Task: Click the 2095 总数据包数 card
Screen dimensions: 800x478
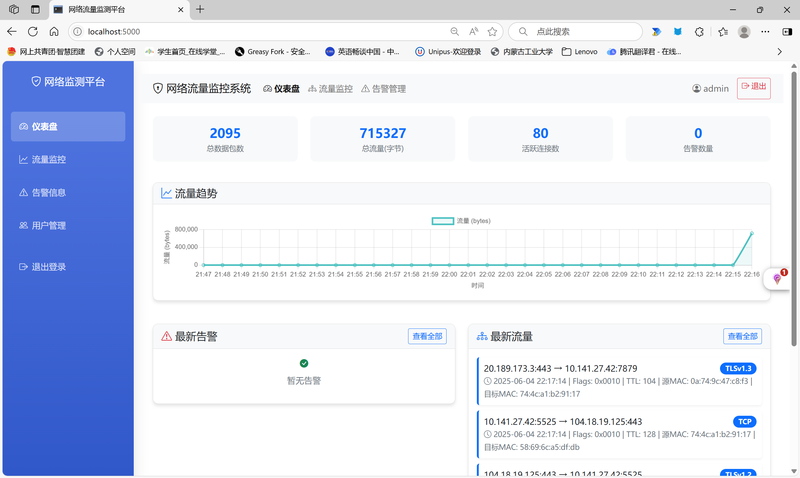Action: point(225,139)
